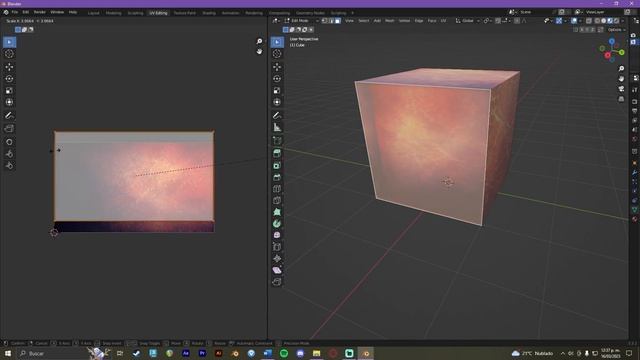The height and width of the screenshot is (360, 640).
Task: Select the Knife tool
Action: click(277, 200)
